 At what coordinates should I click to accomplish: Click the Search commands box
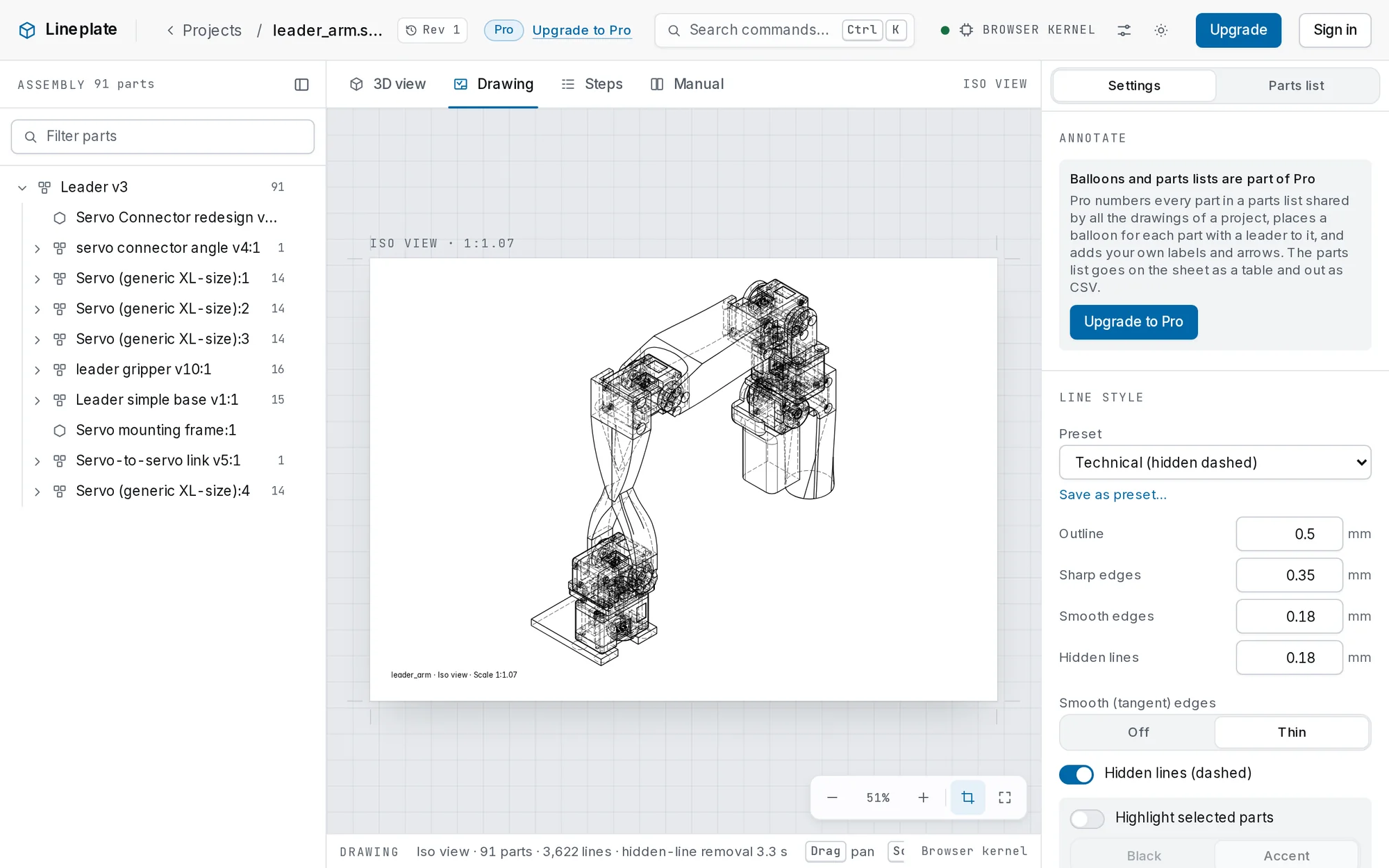pyautogui.click(x=784, y=30)
